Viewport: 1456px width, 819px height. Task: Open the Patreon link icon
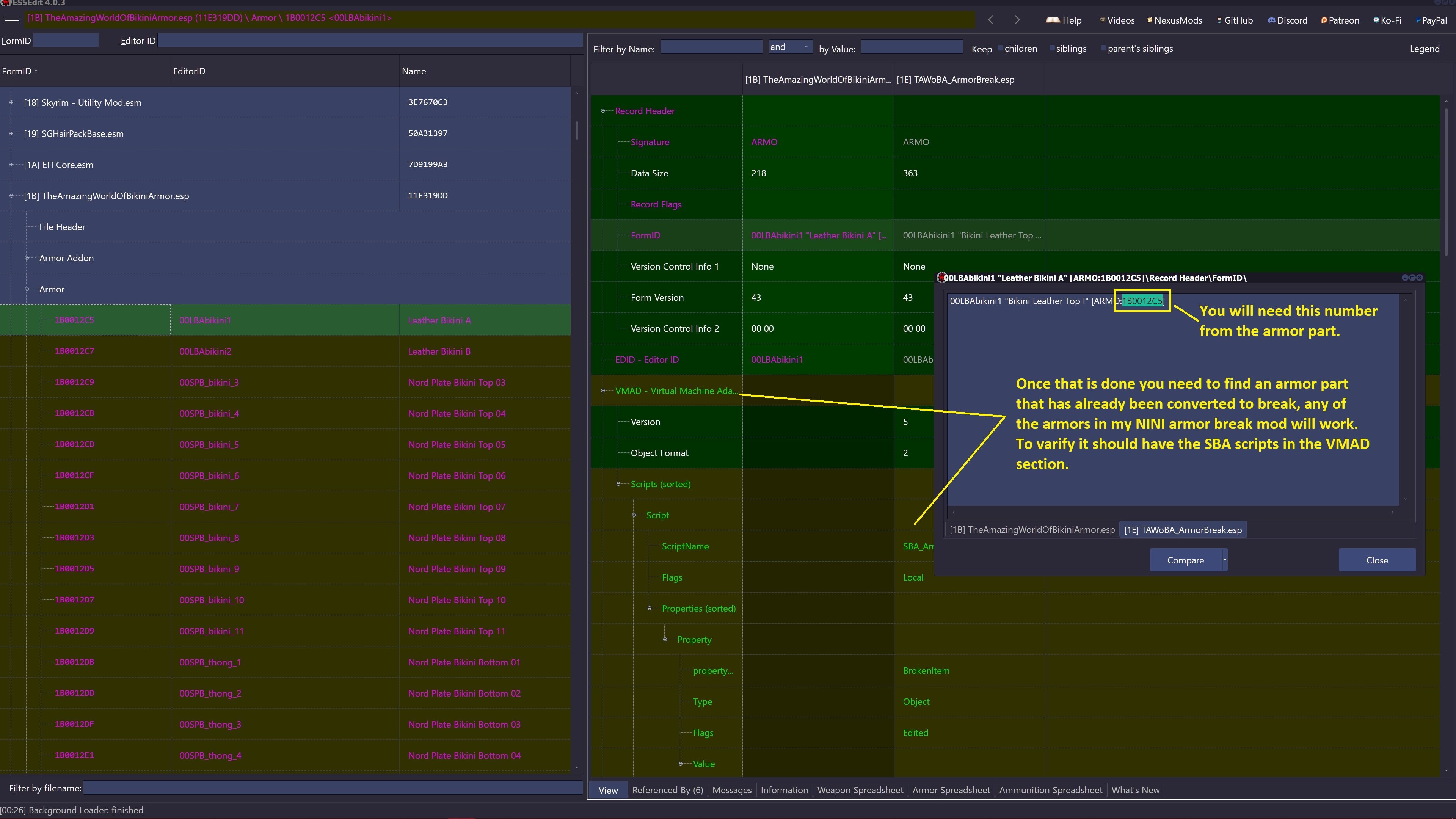click(x=1324, y=20)
